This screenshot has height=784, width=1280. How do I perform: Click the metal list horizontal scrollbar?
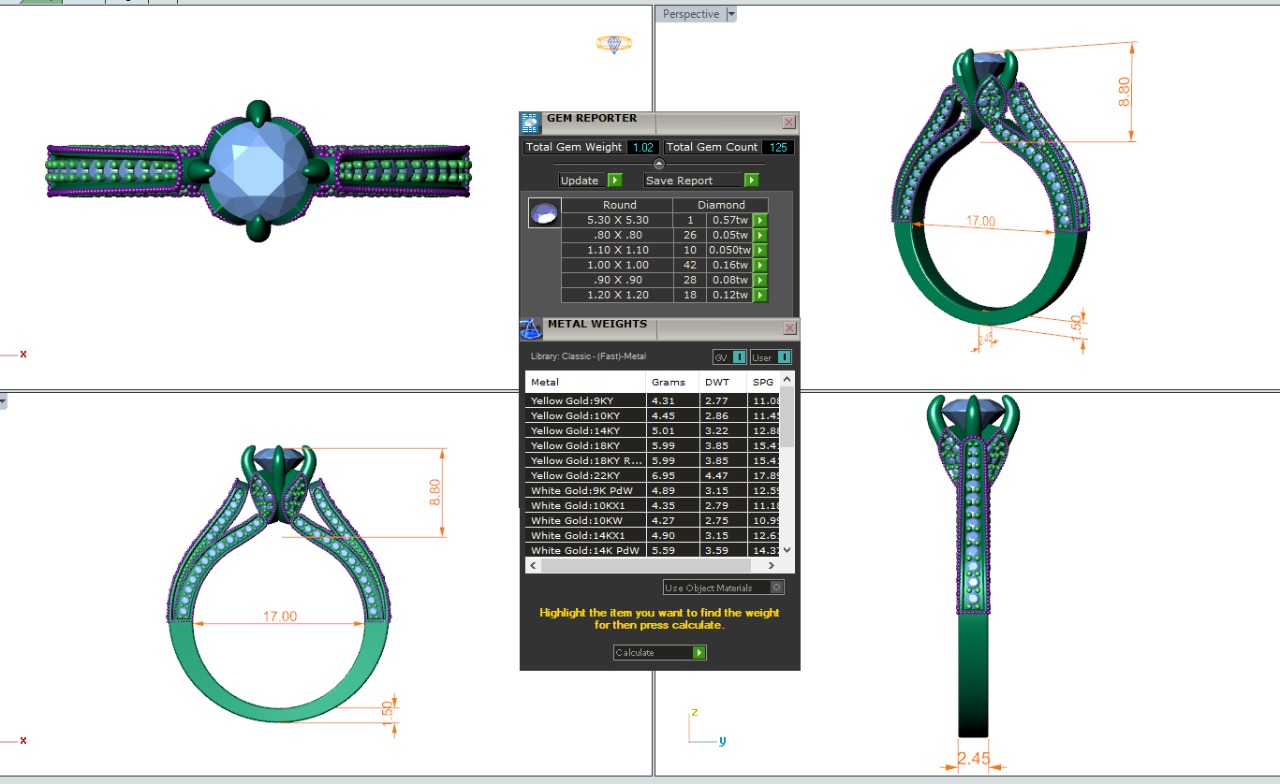[650, 566]
